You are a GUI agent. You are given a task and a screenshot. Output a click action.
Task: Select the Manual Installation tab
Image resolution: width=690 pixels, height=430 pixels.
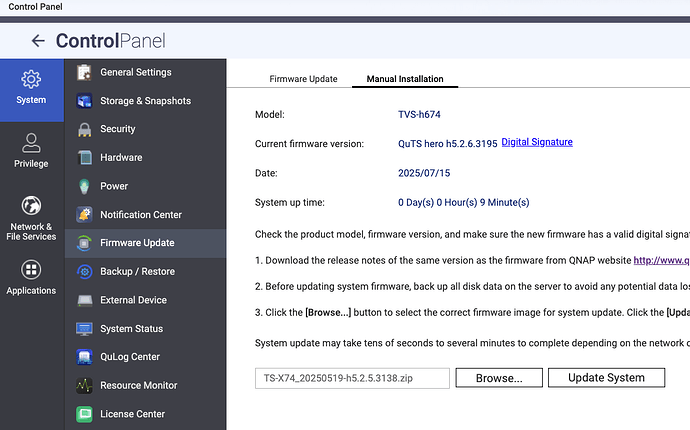pyautogui.click(x=404, y=79)
